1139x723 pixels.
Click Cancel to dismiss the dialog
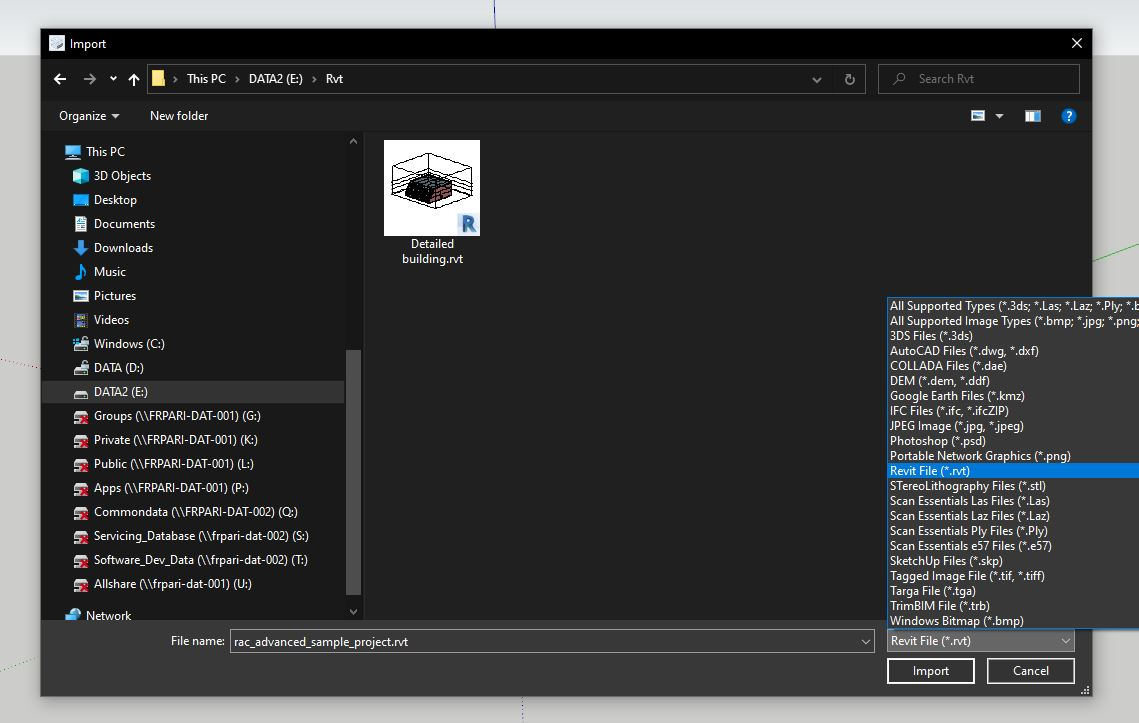click(x=1030, y=670)
